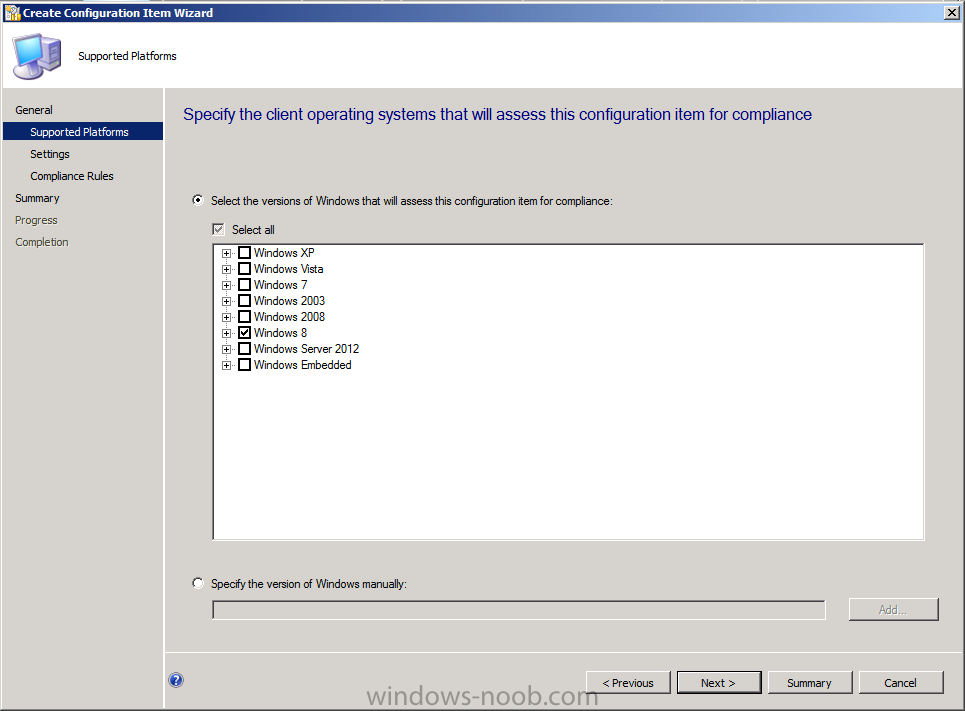
Task: Check the Windows 7 checkbox
Action: coord(244,284)
